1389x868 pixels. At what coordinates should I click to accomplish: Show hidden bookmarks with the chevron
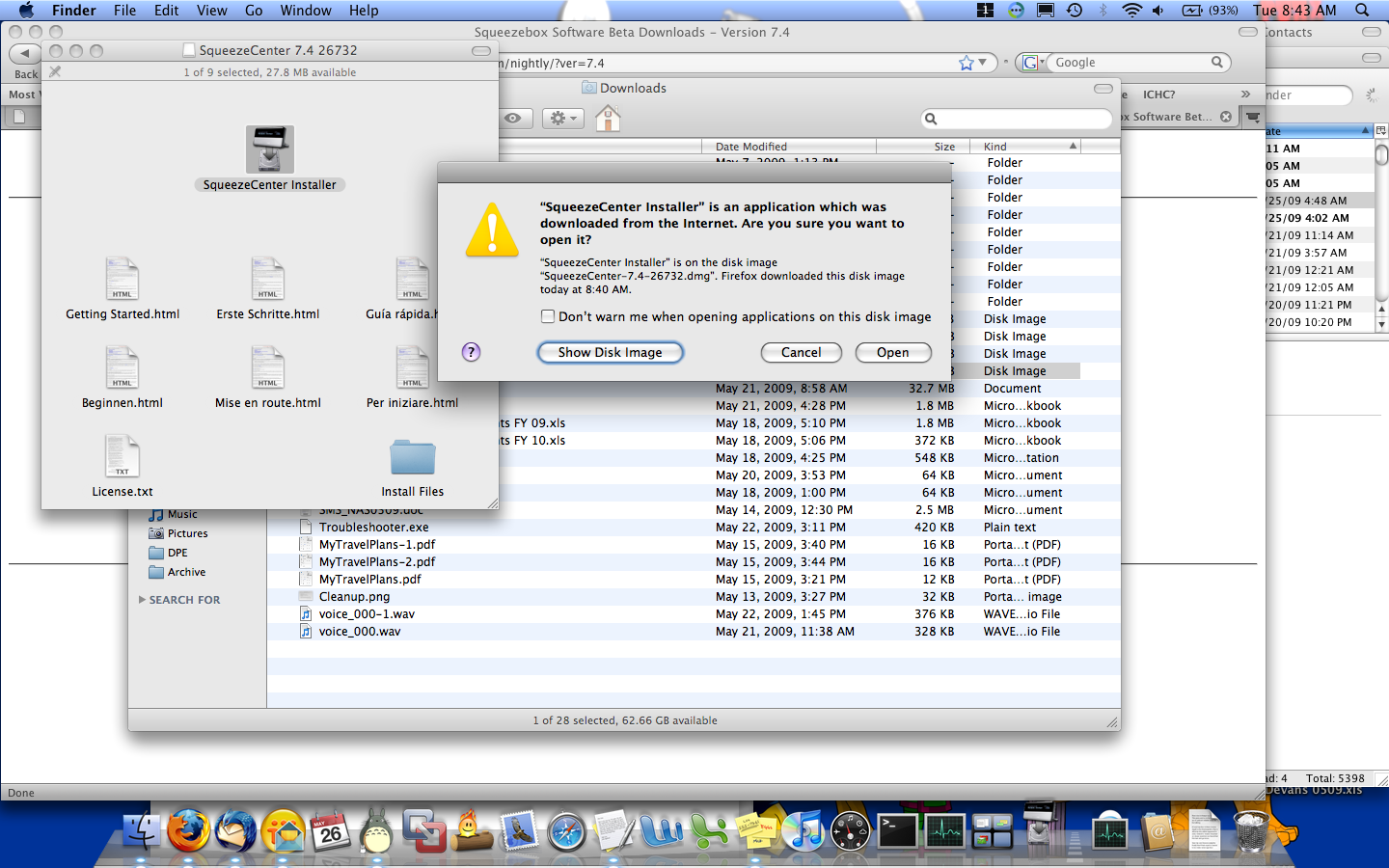pyautogui.click(x=1245, y=95)
